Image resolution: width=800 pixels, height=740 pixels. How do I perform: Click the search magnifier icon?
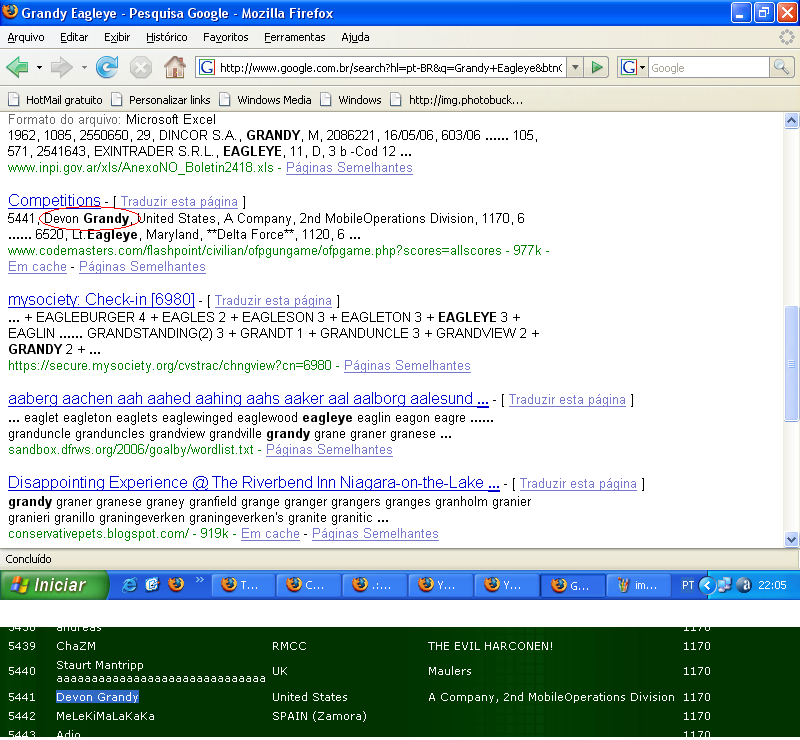point(781,67)
